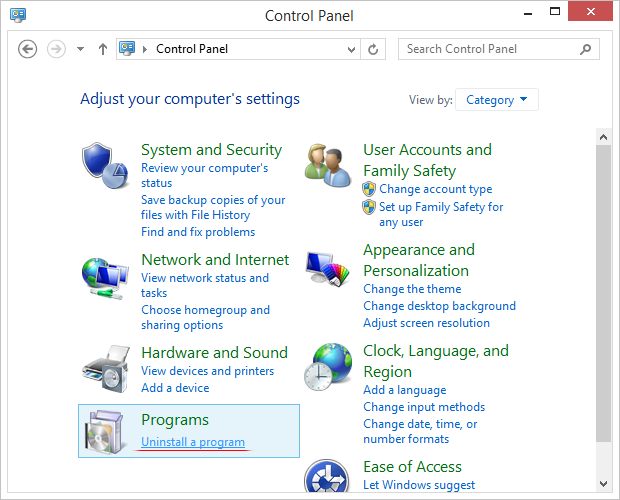Click View devices and printers

208,371
